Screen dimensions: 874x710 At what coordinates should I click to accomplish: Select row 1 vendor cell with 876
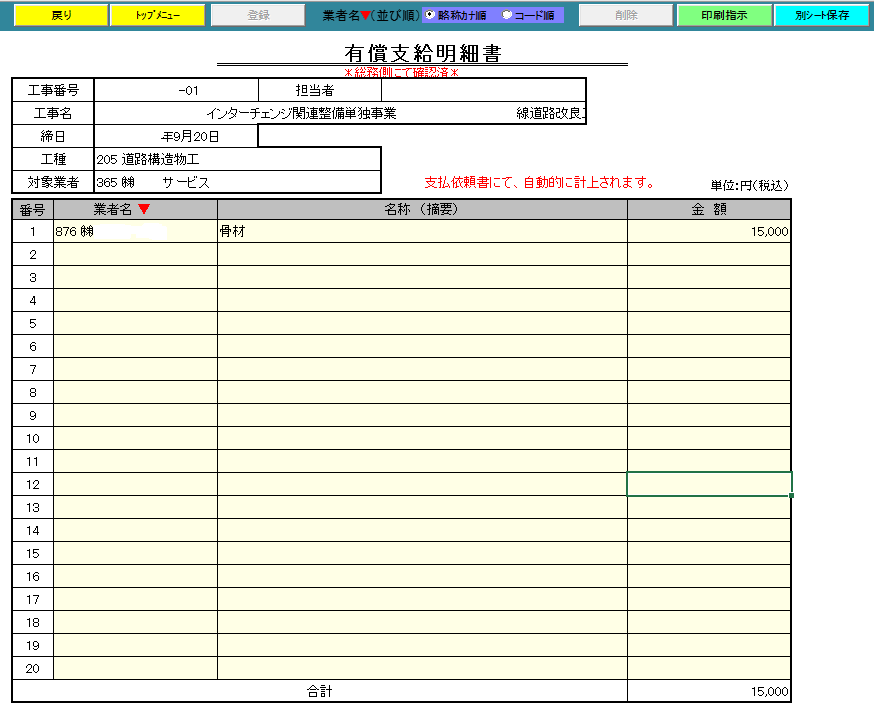click(x=135, y=231)
